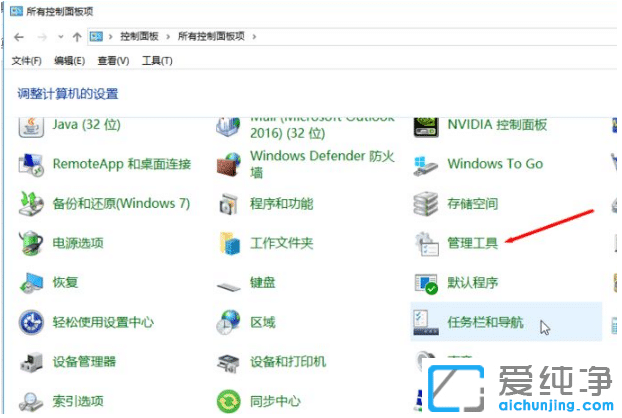Open the NVIDIA 控制面板 icon
The height and width of the screenshot is (418, 622).
(x=426, y=127)
